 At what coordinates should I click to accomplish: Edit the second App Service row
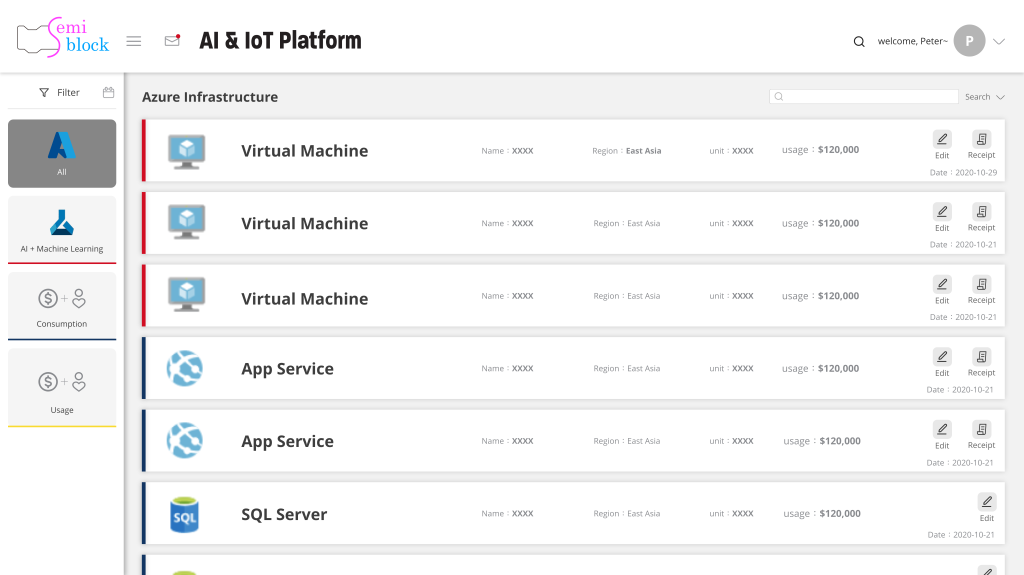click(942, 435)
